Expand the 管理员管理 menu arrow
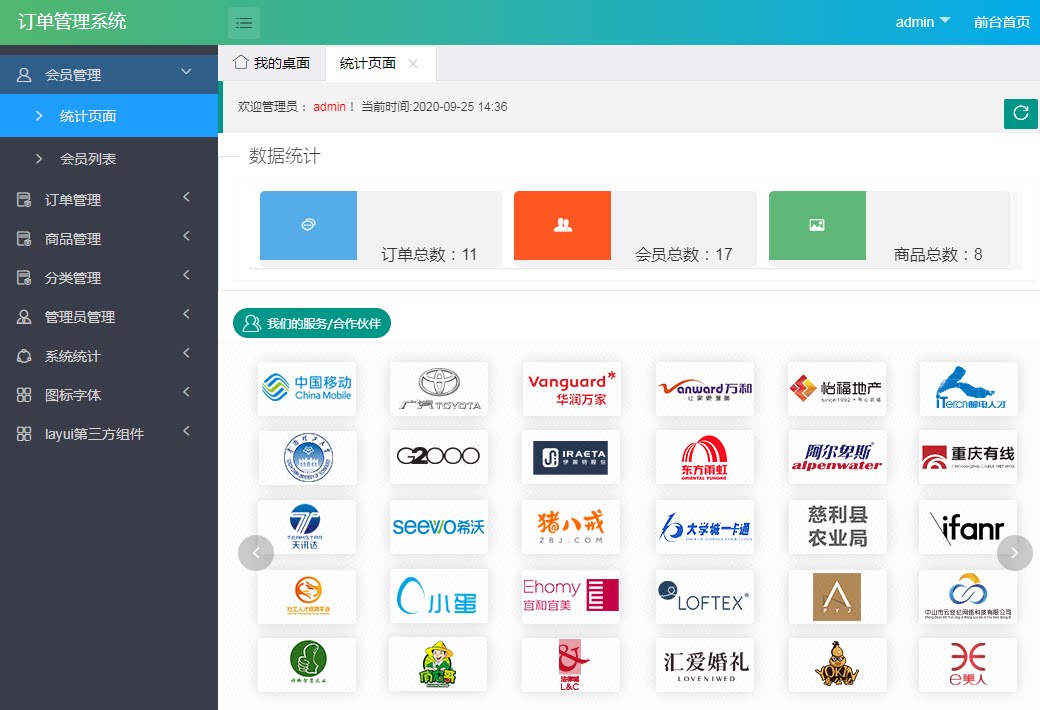Viewport: 1040px width, 710px height. 186,313
